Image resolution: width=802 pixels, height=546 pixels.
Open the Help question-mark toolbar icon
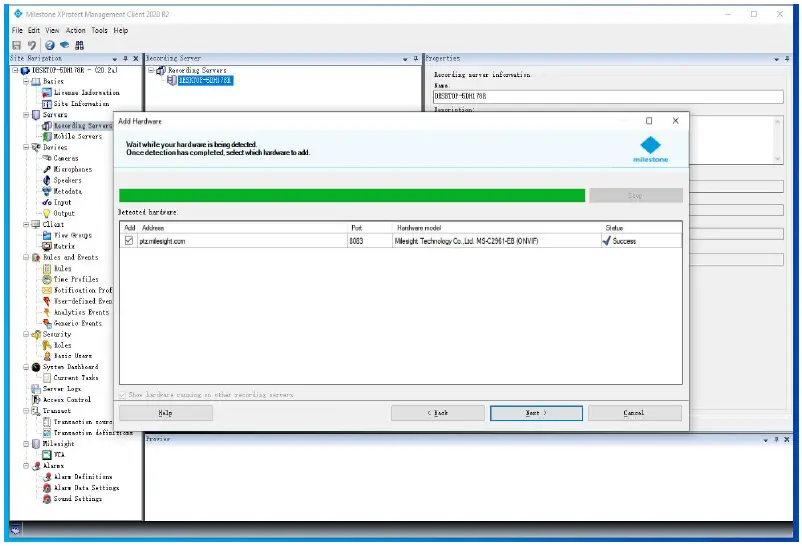coord(50,45)
